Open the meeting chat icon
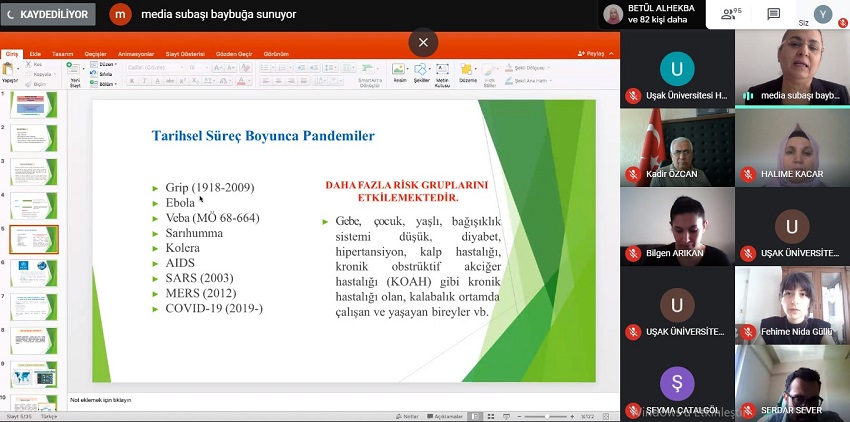Image resolution: width=850 pixels, height=422 pixels. click(x=773, y=14)
